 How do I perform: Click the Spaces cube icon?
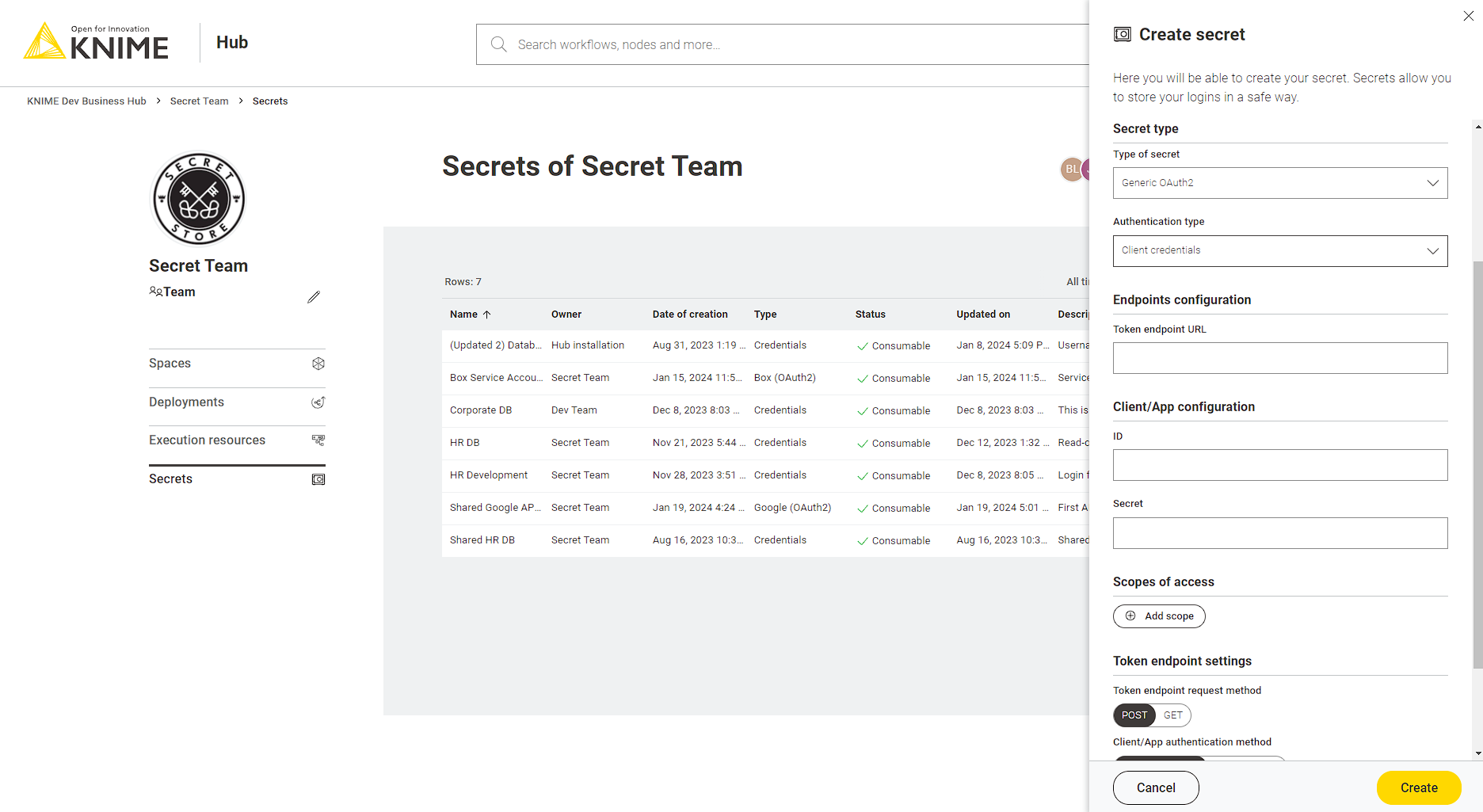pos(318,364)
